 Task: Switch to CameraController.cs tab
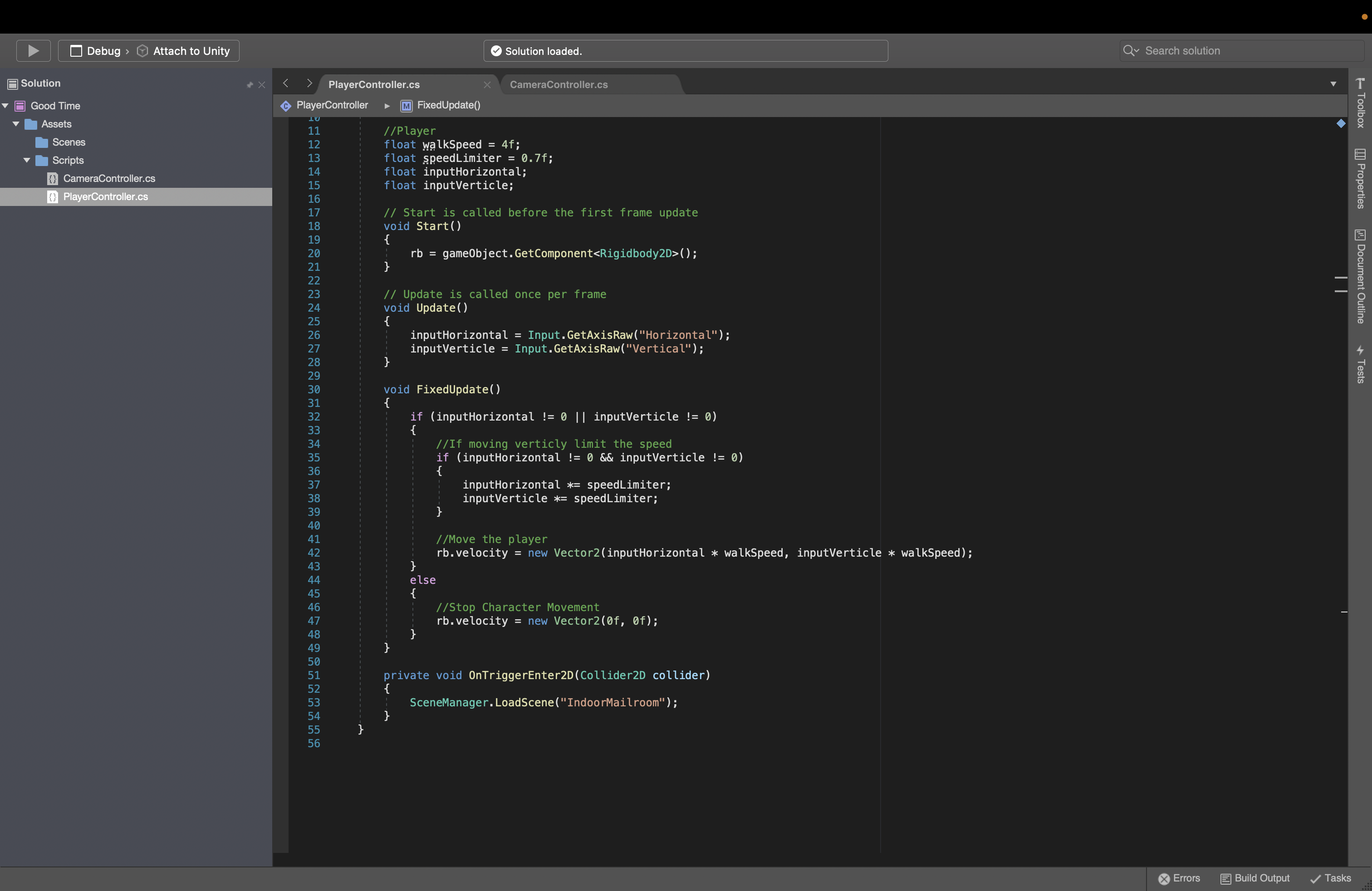point(558,85)
